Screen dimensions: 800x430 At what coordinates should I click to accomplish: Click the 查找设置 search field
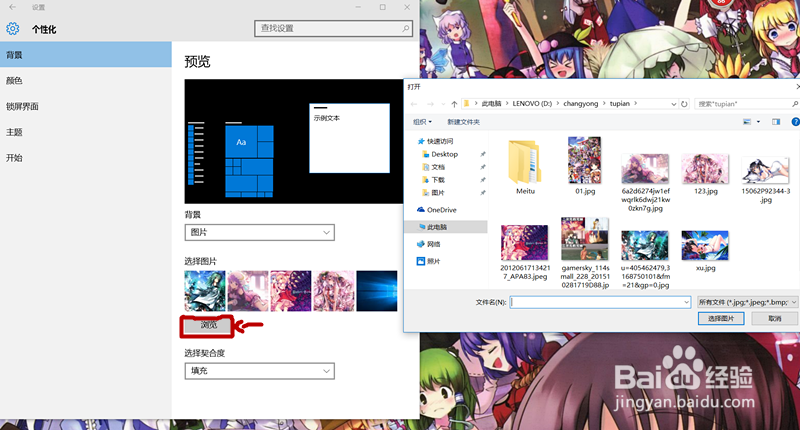pyautogui.click(x=334, y=29)
